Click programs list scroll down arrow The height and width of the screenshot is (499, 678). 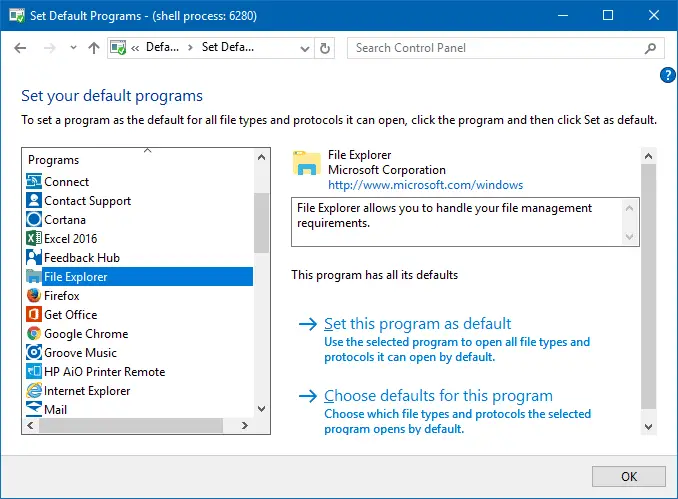(261, 409)
